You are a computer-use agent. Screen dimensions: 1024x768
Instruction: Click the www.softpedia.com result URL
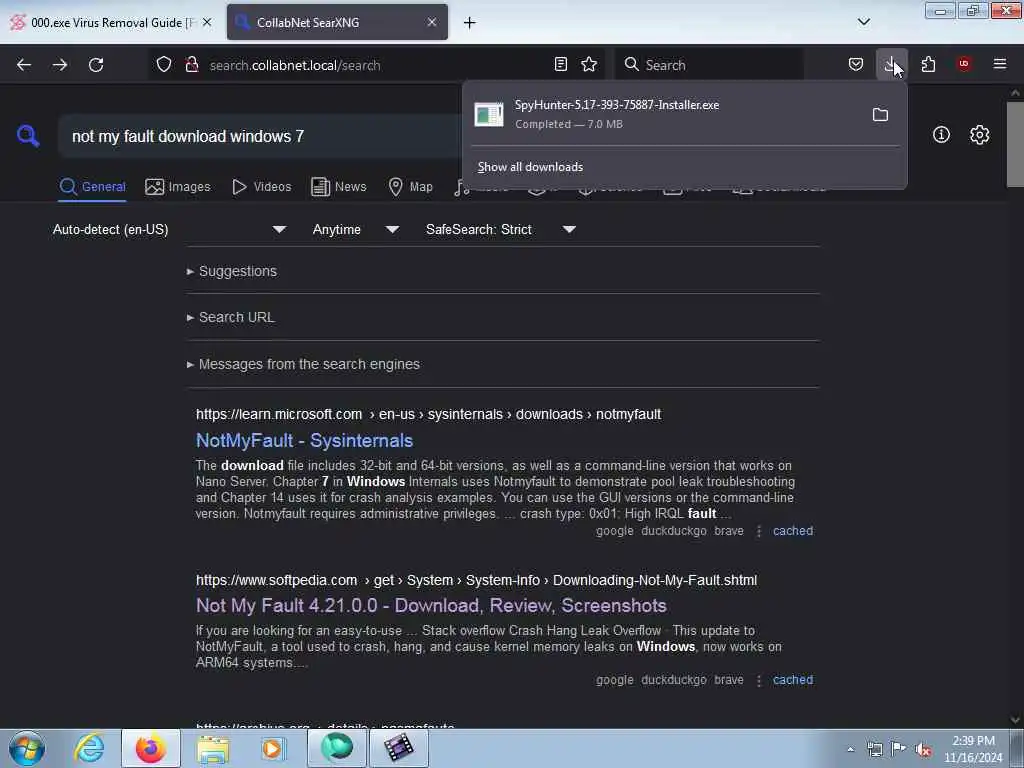click(x=477, y=581)
